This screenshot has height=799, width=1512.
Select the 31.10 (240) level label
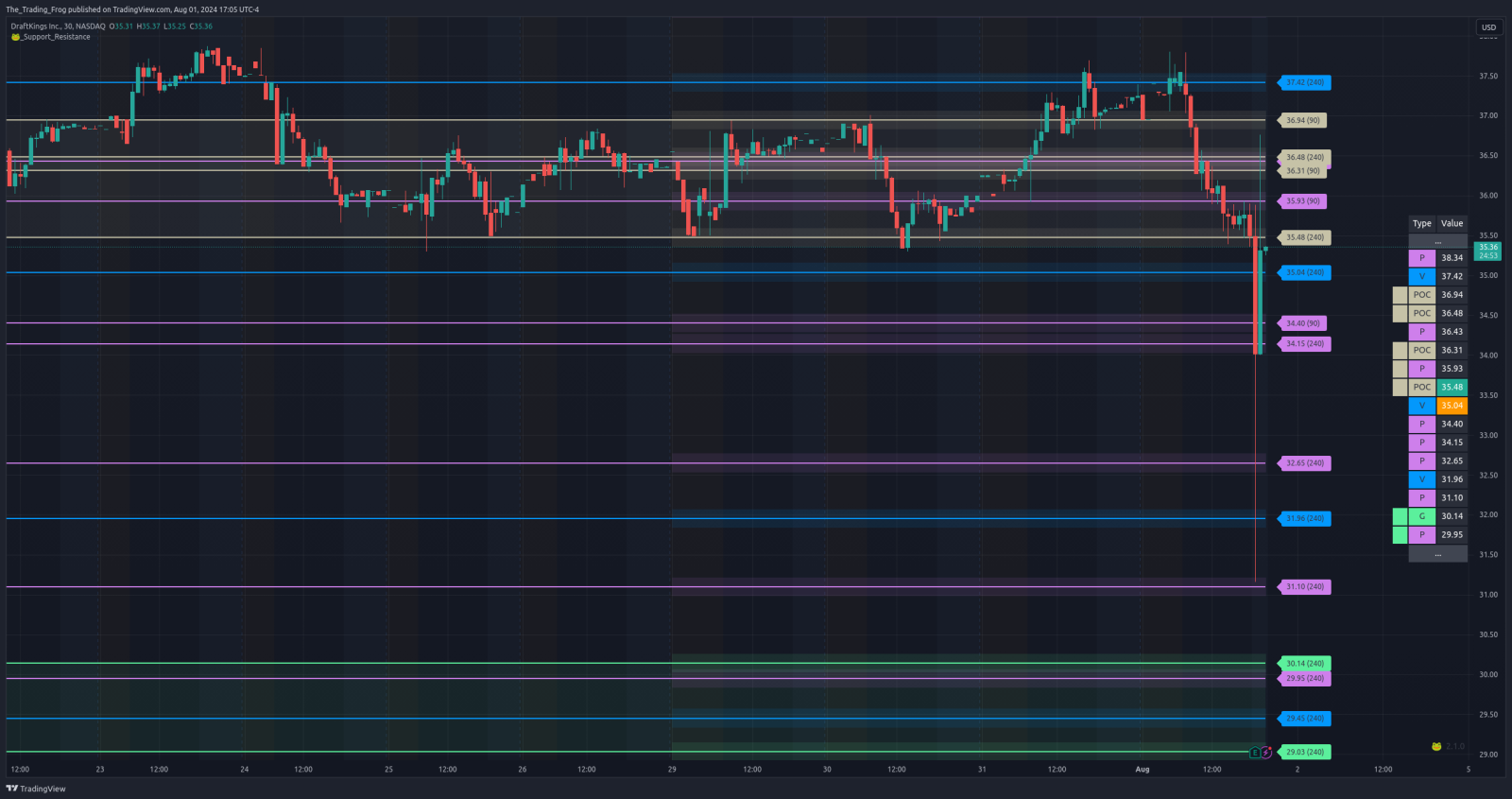[1304, 587]
